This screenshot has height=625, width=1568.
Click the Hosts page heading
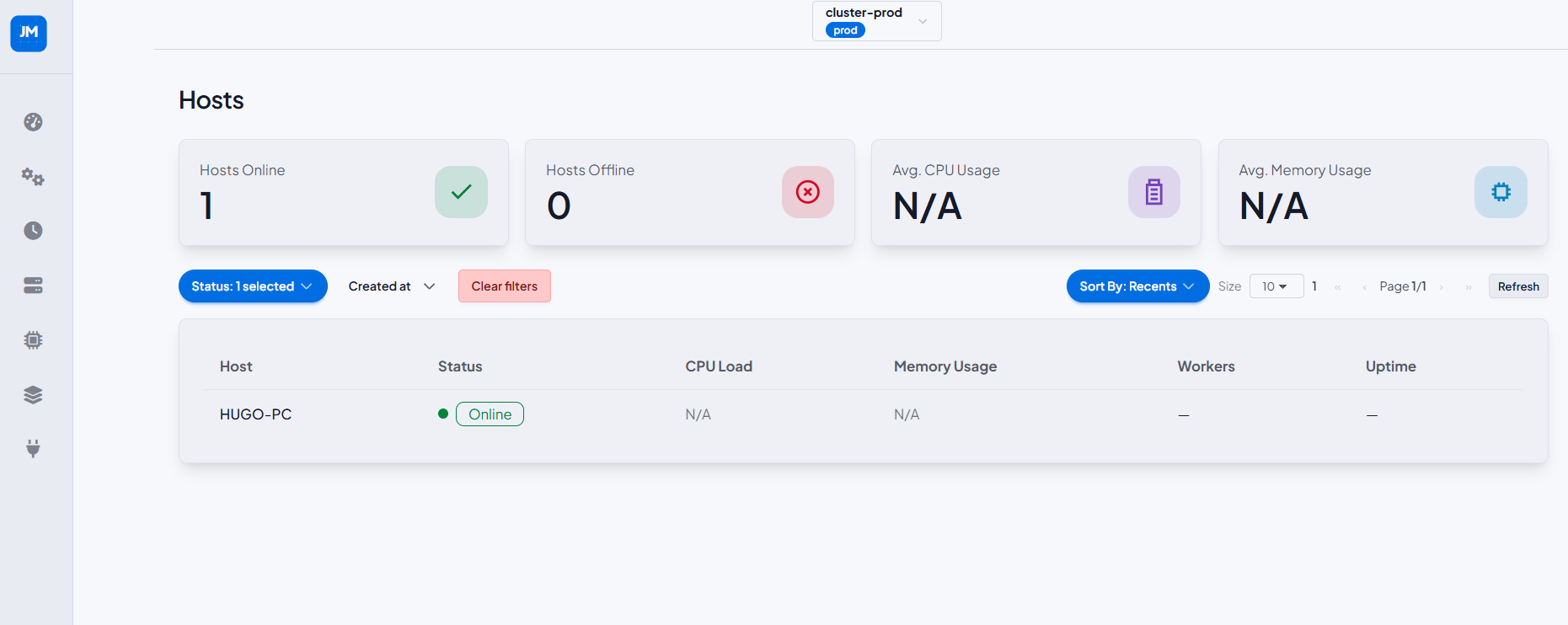point(211,100)
